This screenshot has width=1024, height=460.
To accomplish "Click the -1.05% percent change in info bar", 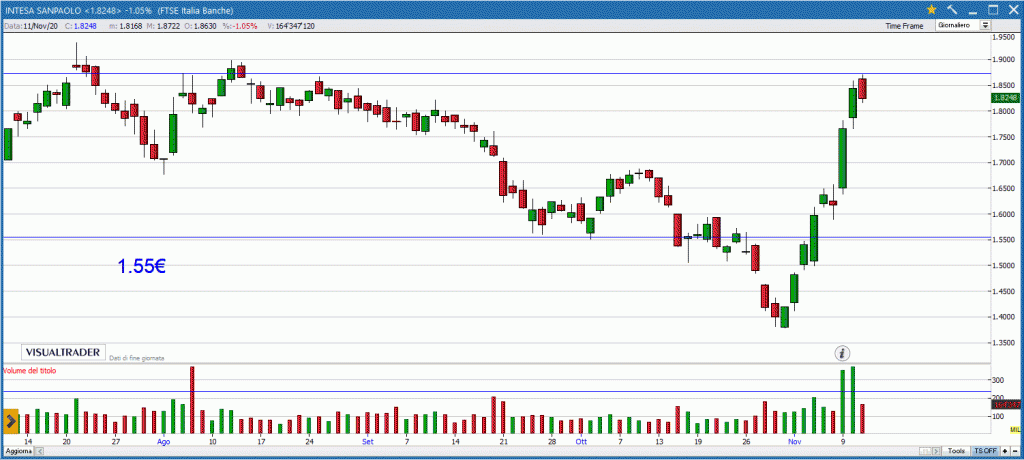I will [240, 26].
